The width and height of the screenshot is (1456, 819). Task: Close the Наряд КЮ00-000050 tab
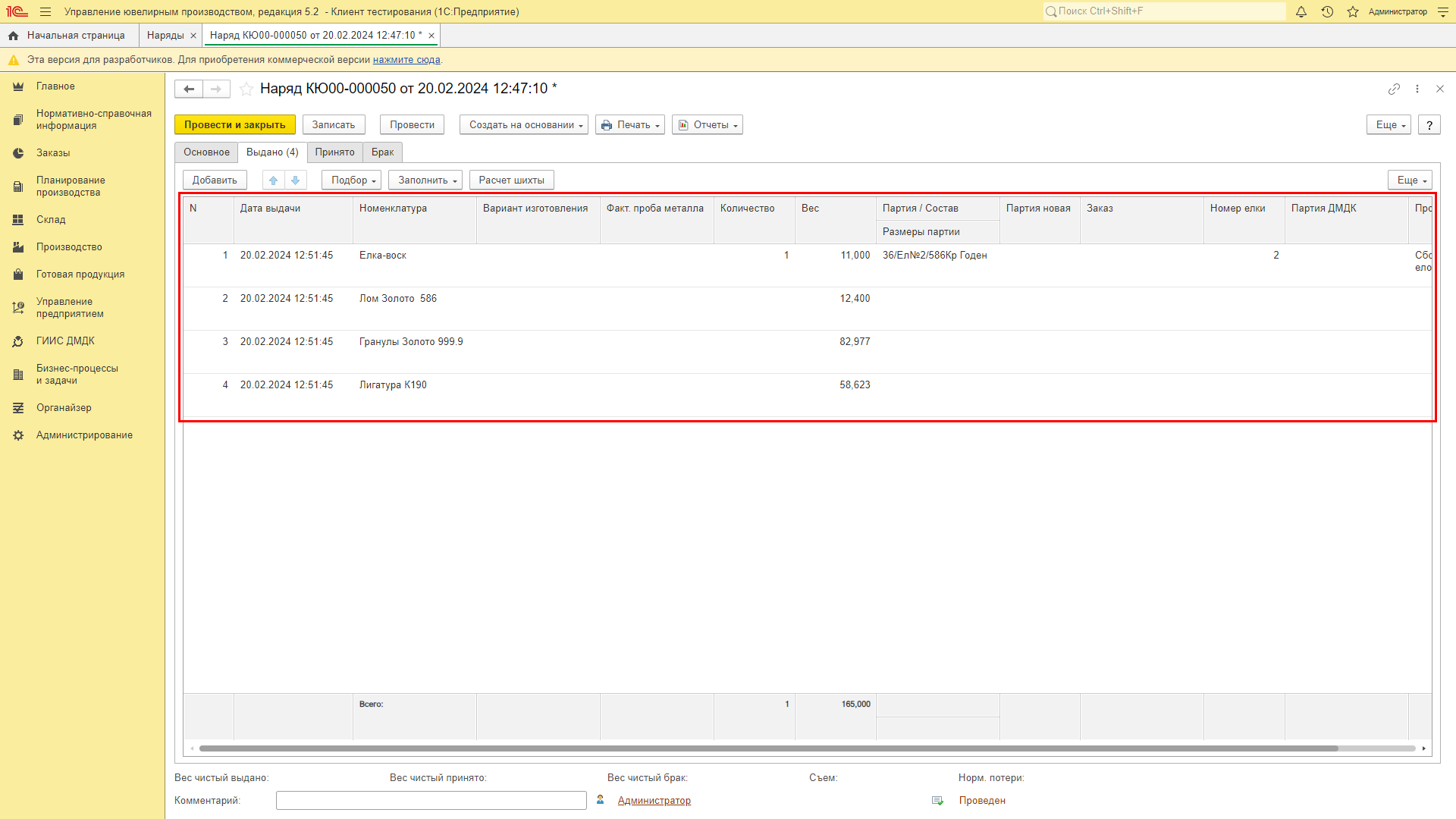pos(431,36)
